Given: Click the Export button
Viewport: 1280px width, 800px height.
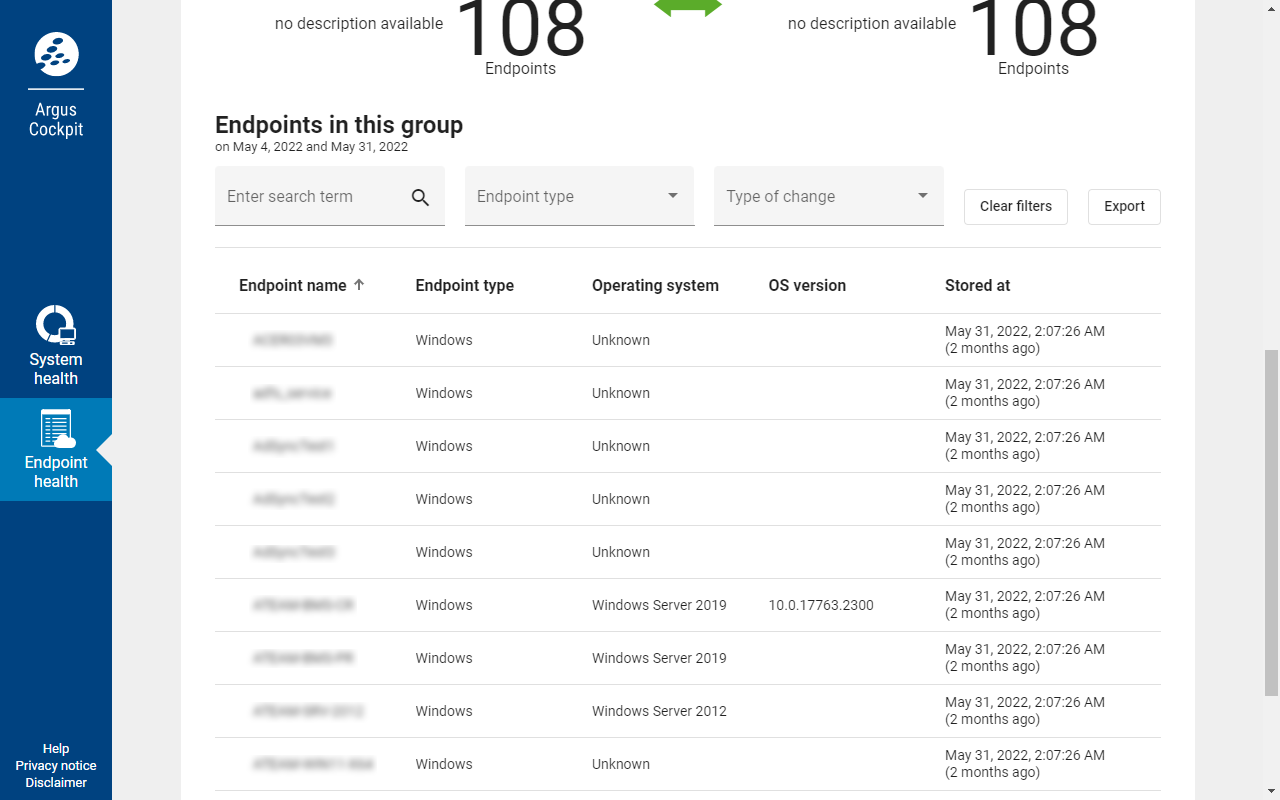Looking at the screenshot, I should click(1124, 206).
